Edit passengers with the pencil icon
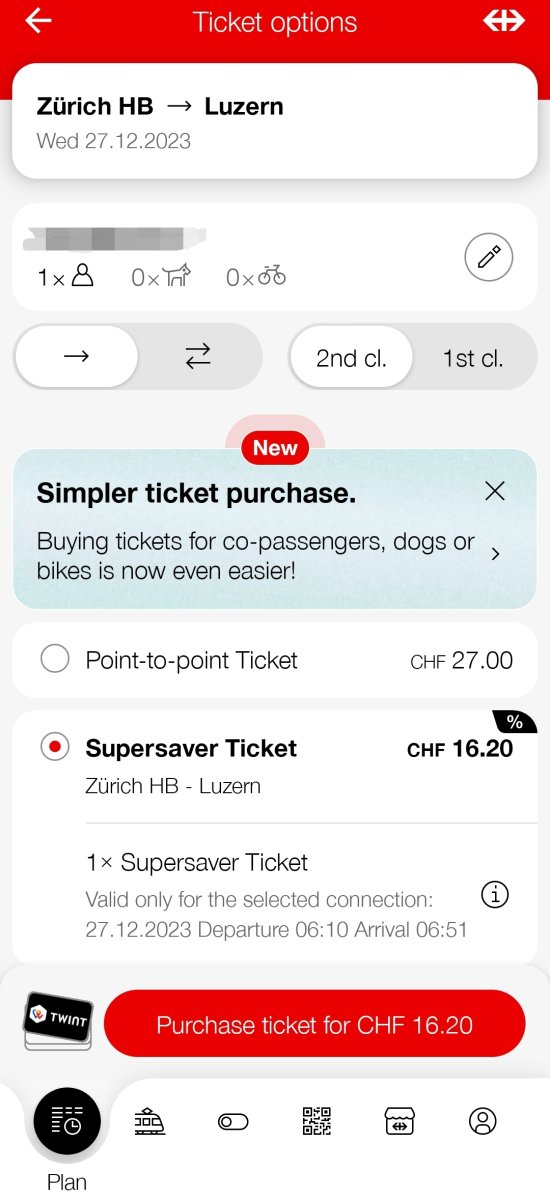This screenshot has width=550, height=1200. (489, 258)
